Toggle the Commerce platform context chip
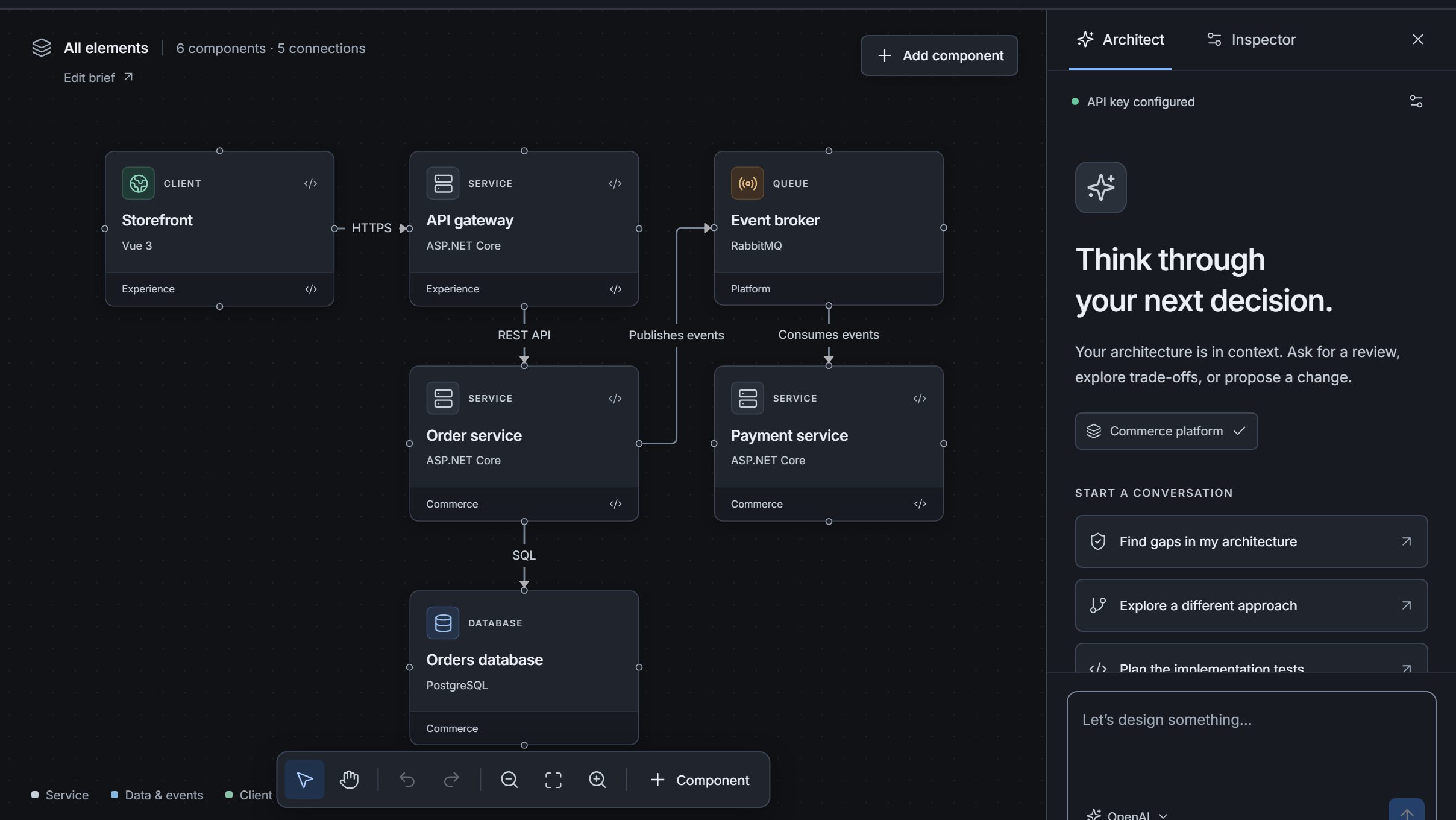 click(1166, 431)
